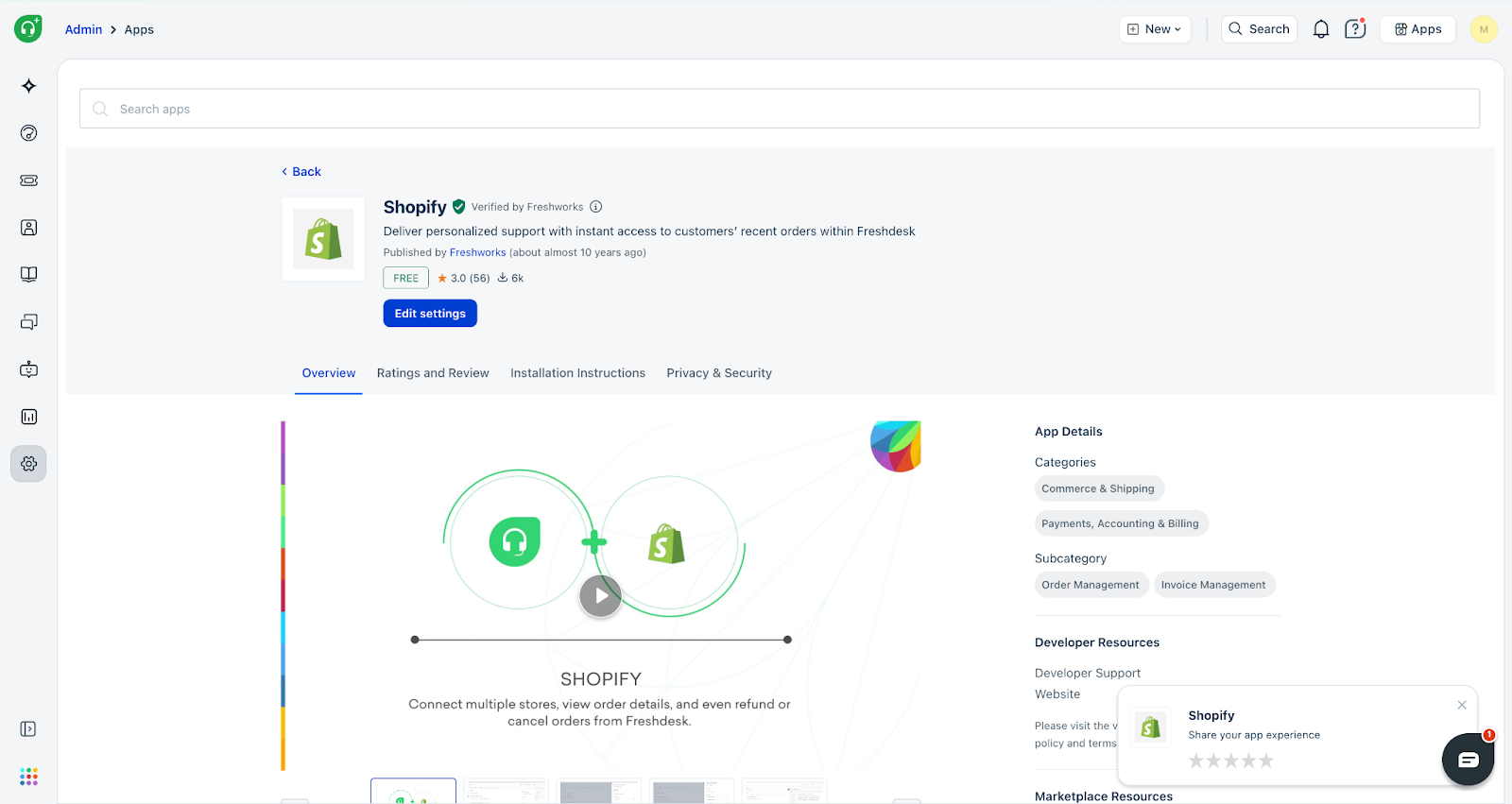Open the Forums conversations icon in sidebar
The width and height of the screenshot is (1512, 804).
[x=29, y=322]
